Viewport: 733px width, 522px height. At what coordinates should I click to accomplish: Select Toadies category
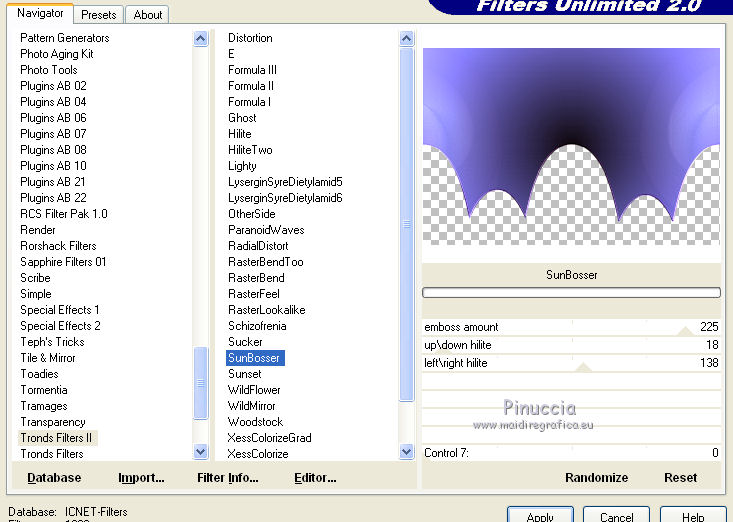click(39, 374)
